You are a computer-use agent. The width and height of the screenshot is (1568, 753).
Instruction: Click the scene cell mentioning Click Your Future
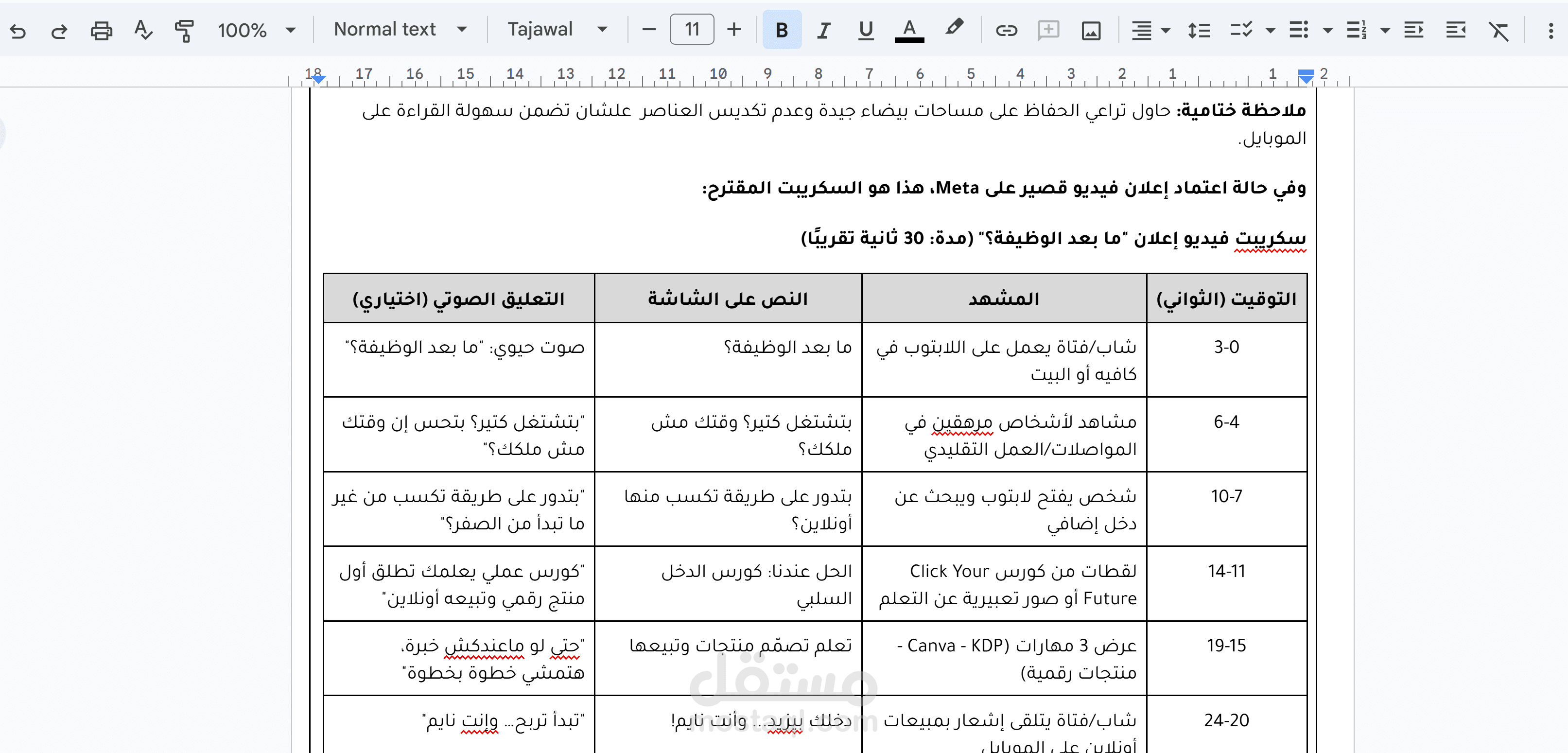(x=1004, y=584)
